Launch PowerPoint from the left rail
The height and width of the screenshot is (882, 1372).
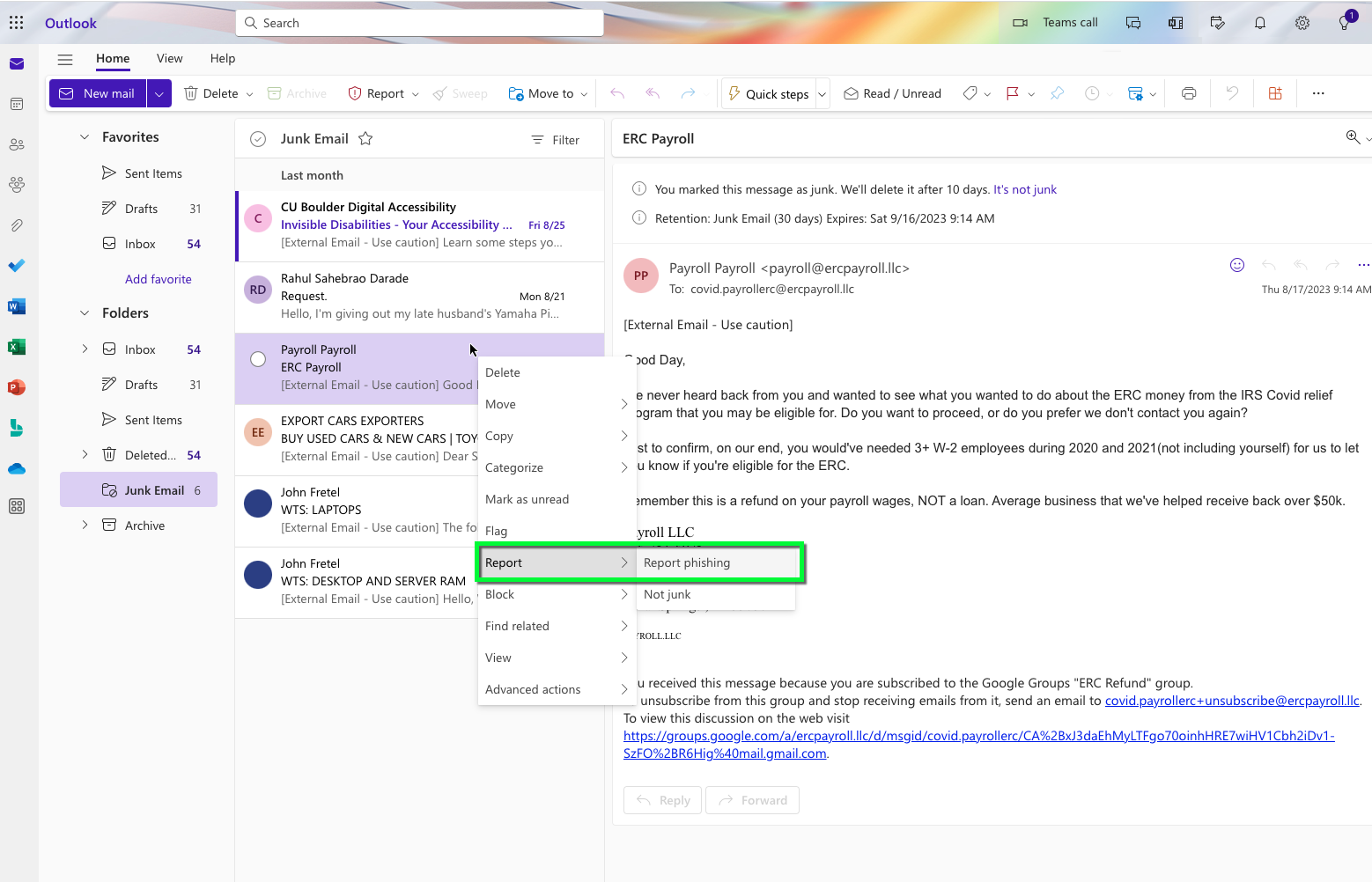[x=17, y=387]
